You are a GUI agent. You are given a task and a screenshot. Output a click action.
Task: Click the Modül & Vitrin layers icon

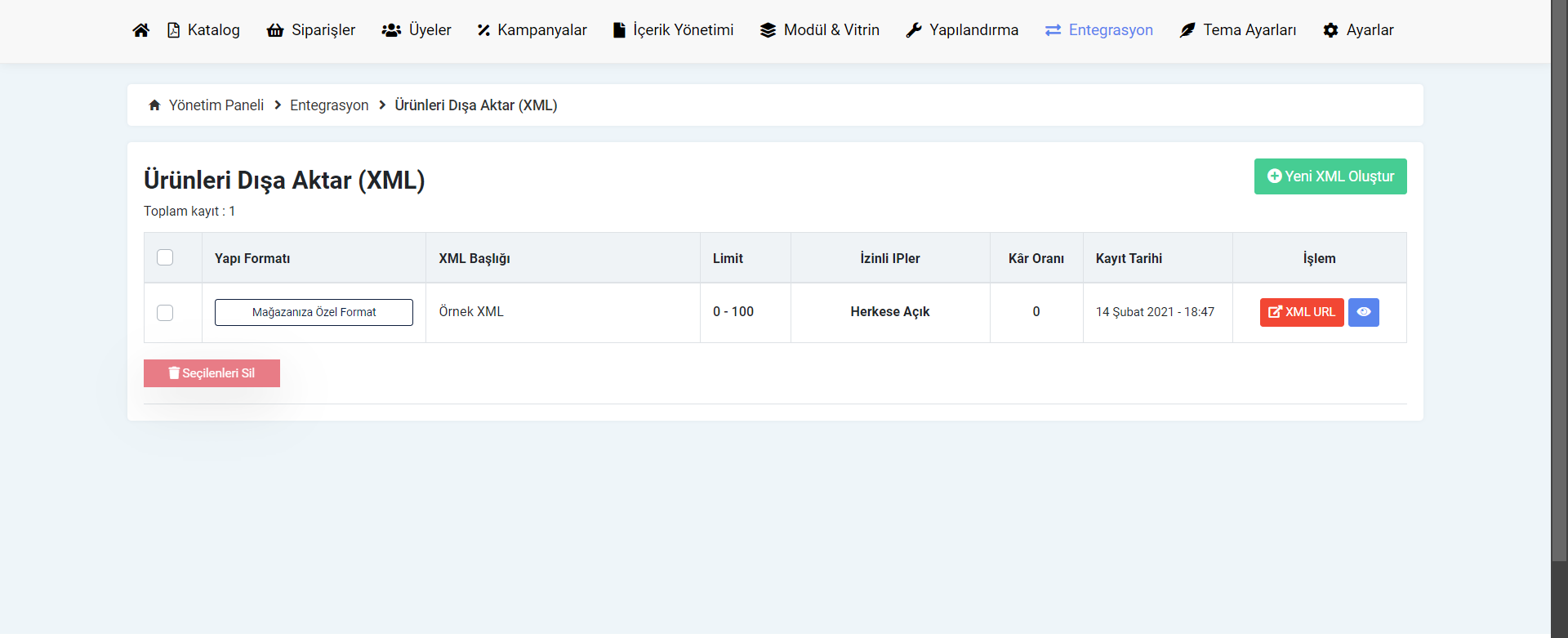tap(768, 30)
